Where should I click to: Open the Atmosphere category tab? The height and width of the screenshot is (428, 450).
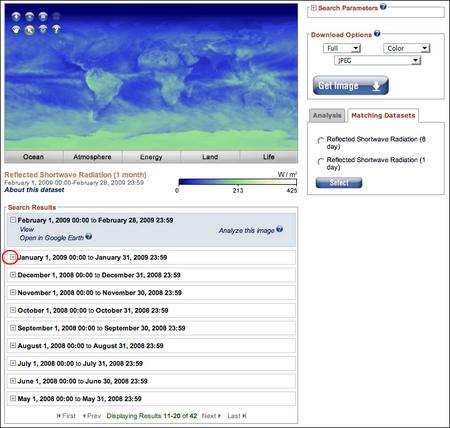tap(92, 157)
